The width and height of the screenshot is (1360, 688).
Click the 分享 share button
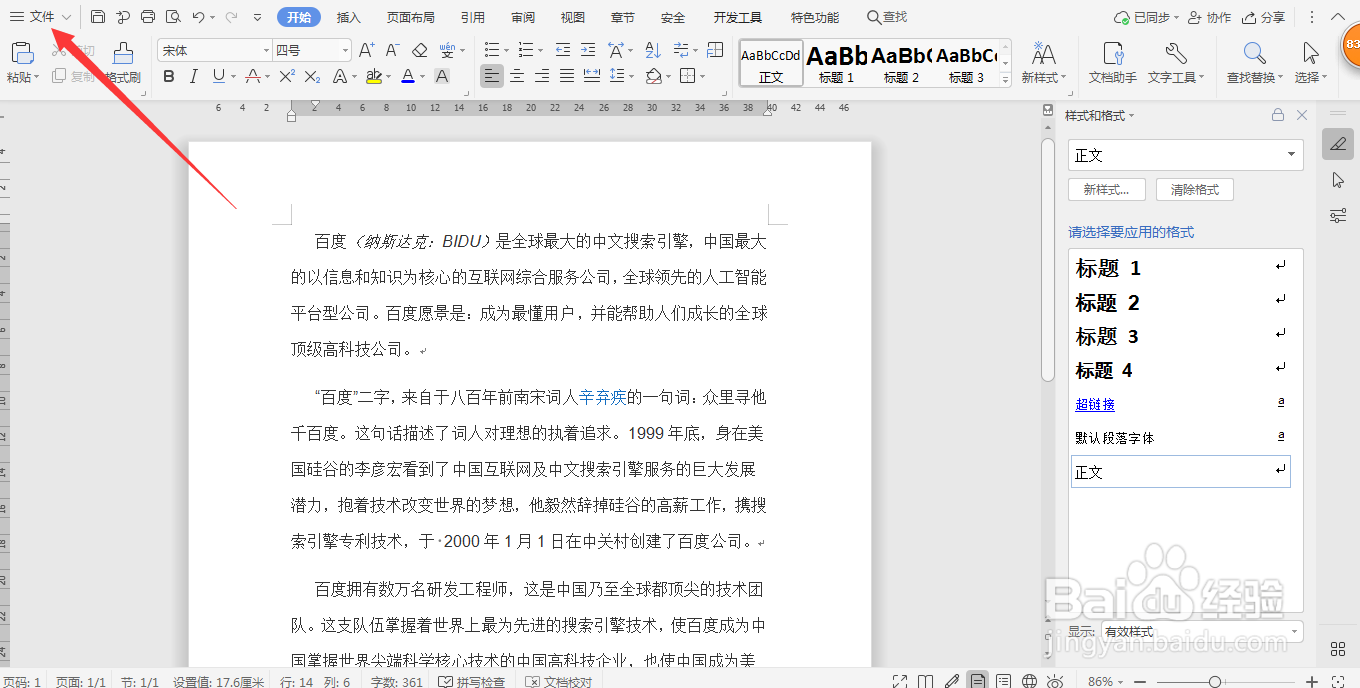coord(1264,17)
